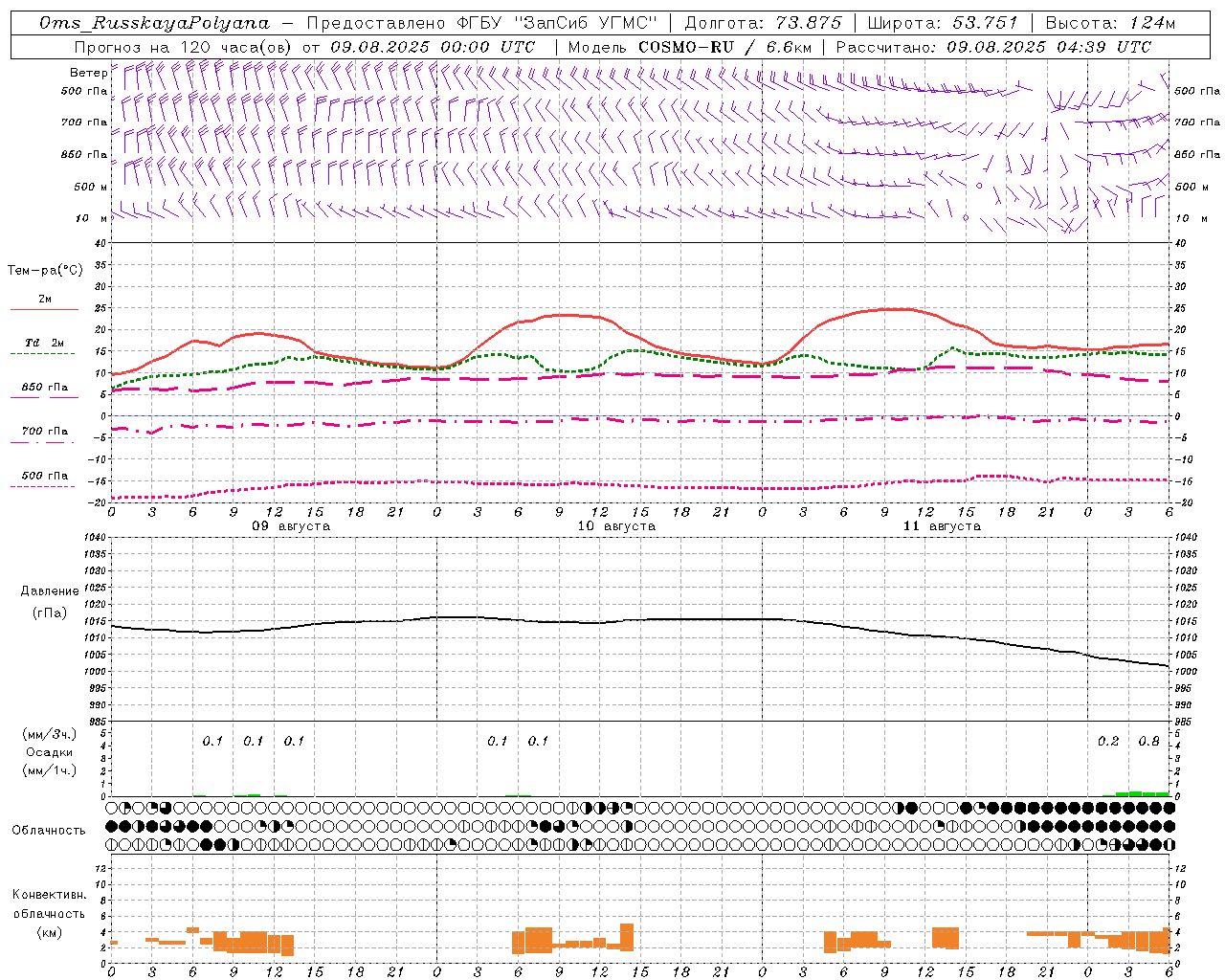Select the Предоставлено ФГБУ "ЗапСиб УГМС" text
The height and width of the screenshot is (980, 1225).
click(482, 23)
